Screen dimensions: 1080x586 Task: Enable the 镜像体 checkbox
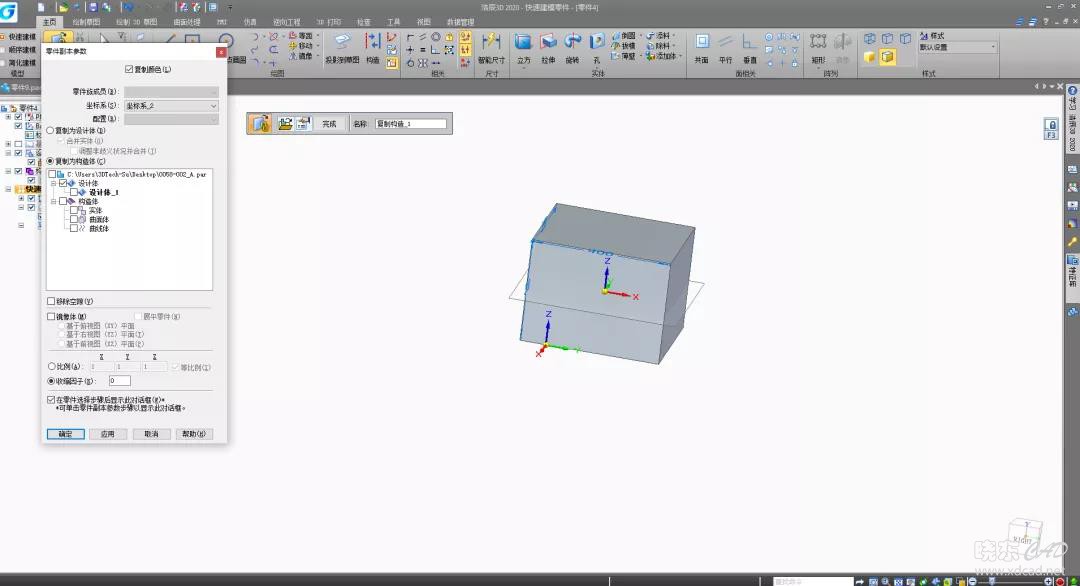[x=52, y=317]
